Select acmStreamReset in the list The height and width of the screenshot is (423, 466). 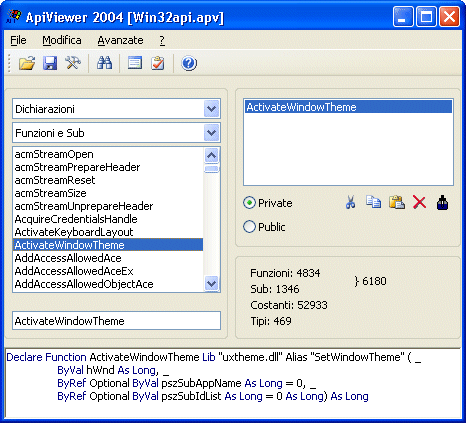pyautogui.click(x=108, y=180)
